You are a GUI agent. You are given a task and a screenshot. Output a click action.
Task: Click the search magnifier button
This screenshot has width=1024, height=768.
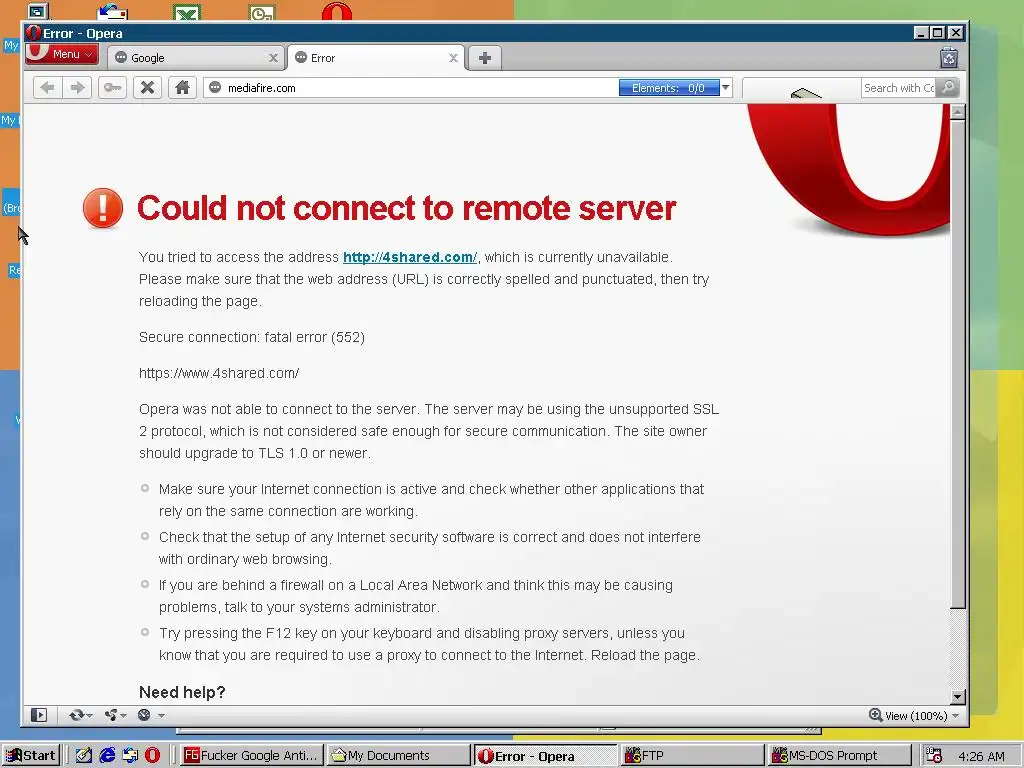(x=948, y=88)
